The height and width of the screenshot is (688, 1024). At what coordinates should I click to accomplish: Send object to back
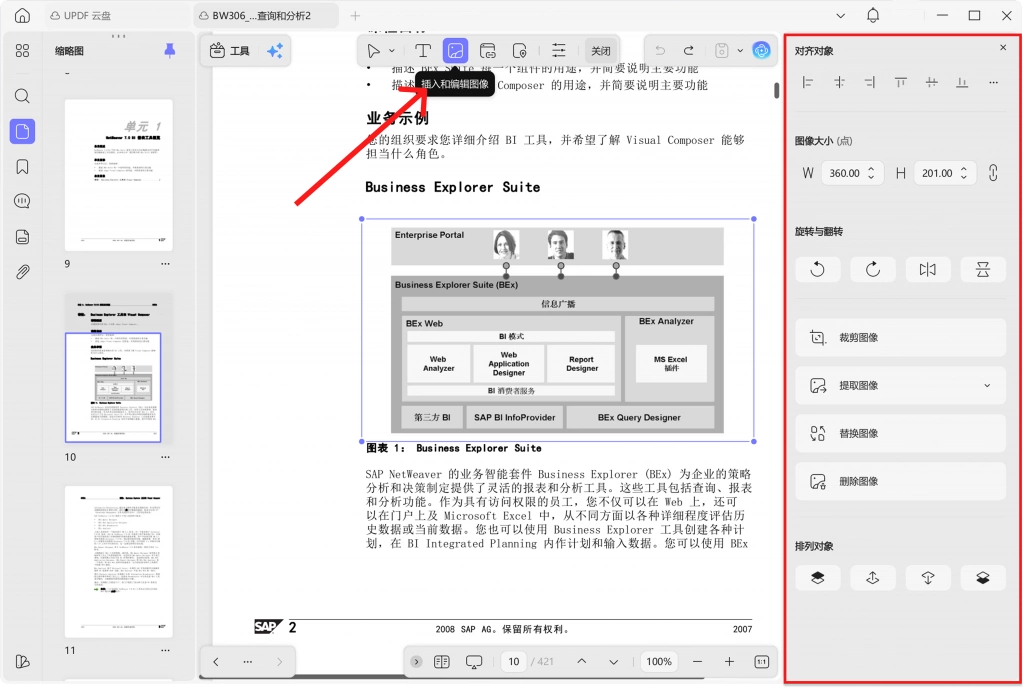point(983,578)
